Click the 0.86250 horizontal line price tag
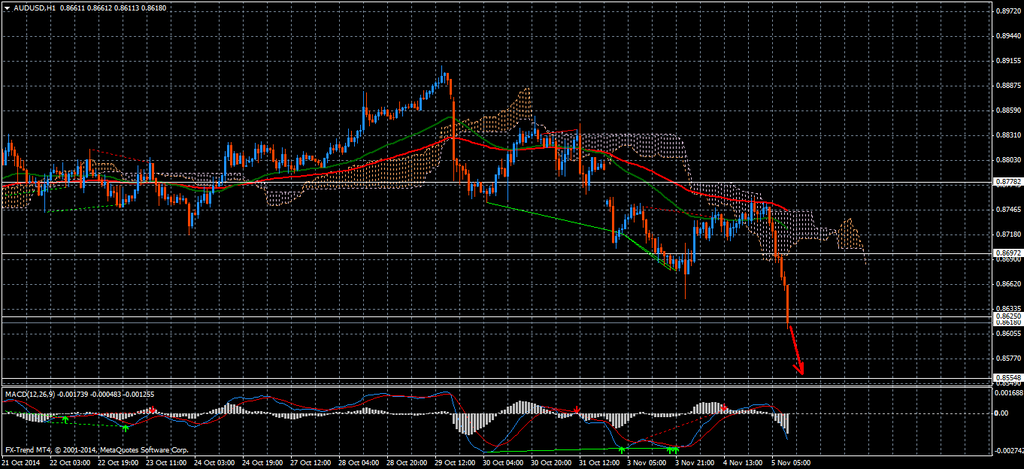The image size is (1024, 469). [x=1006, y=315]
